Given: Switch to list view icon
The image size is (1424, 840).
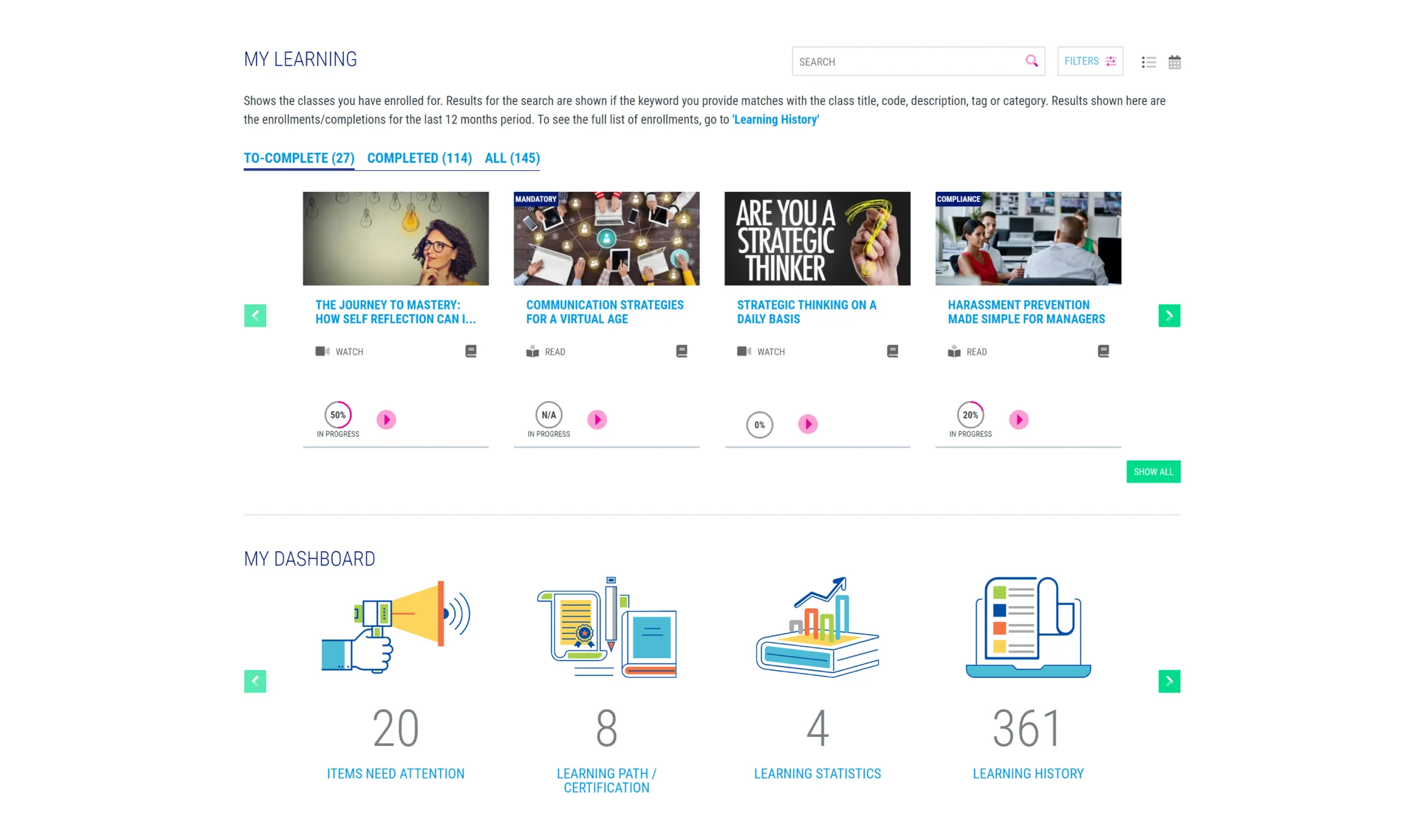Looking at the screenshot, I should tap(1148, 62).
